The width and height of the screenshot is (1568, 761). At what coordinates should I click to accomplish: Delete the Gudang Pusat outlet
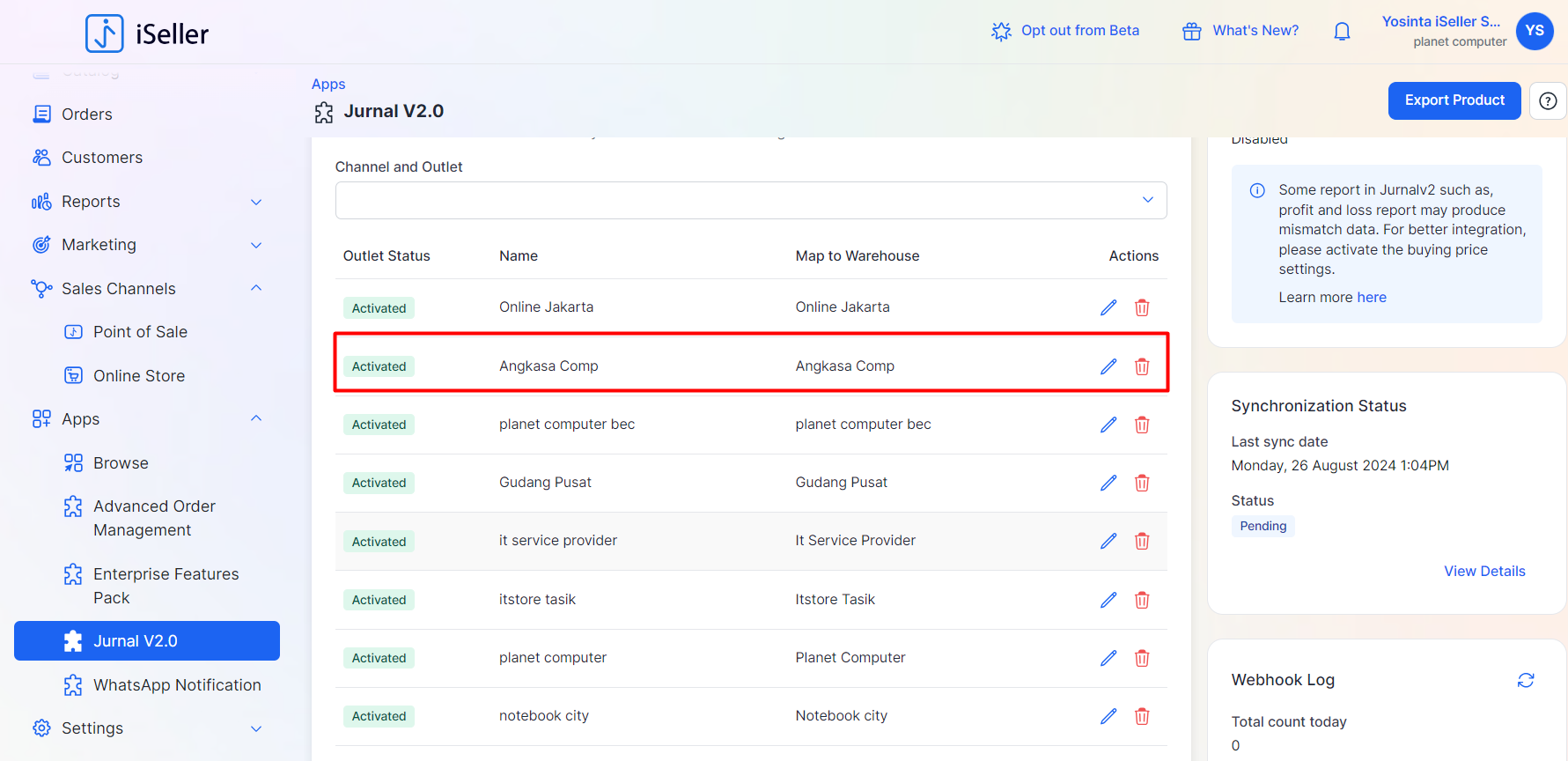pos(1142,483)
